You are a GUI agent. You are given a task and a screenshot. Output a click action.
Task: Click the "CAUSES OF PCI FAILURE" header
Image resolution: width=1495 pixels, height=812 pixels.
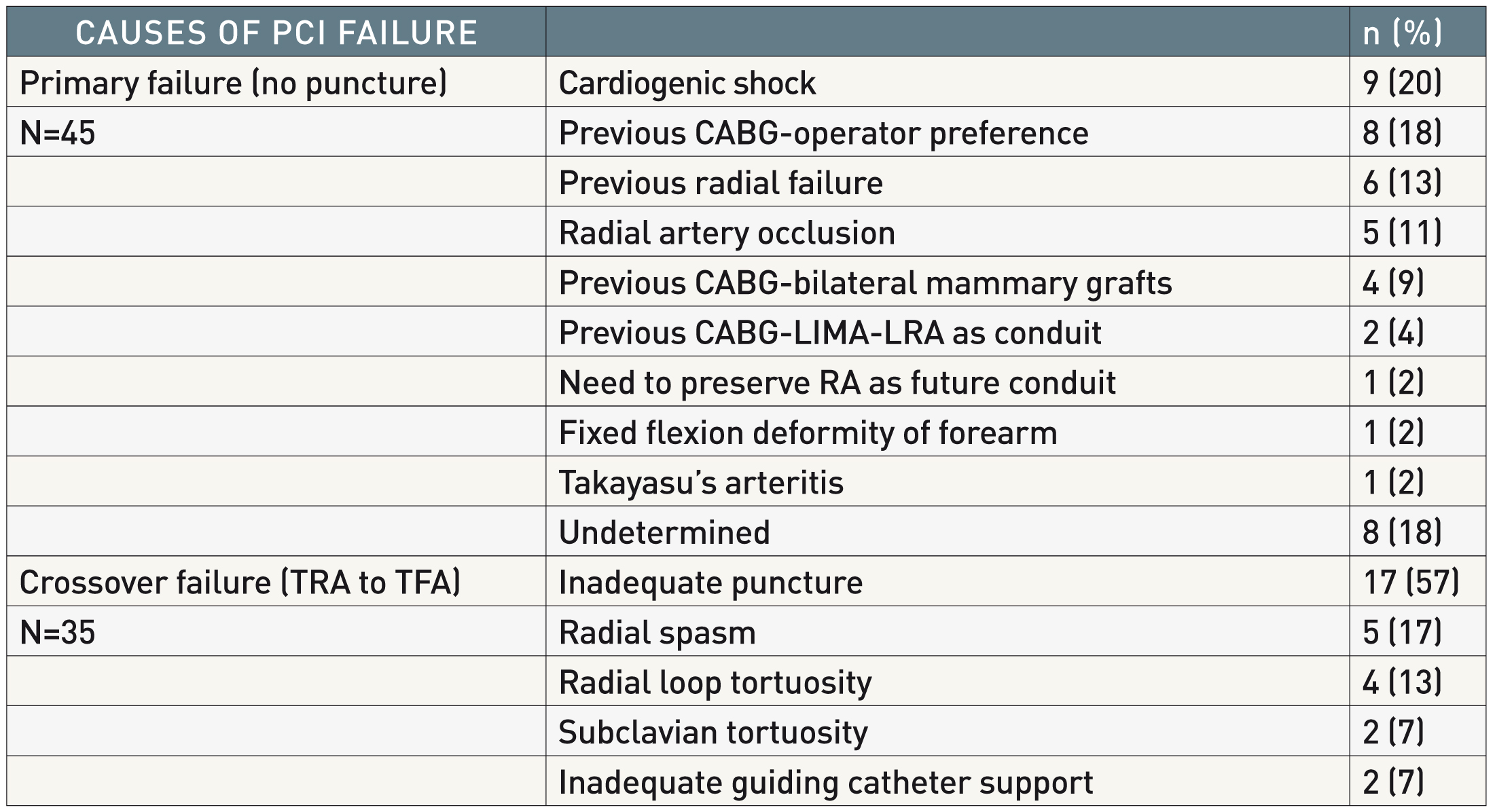[276, 33]
